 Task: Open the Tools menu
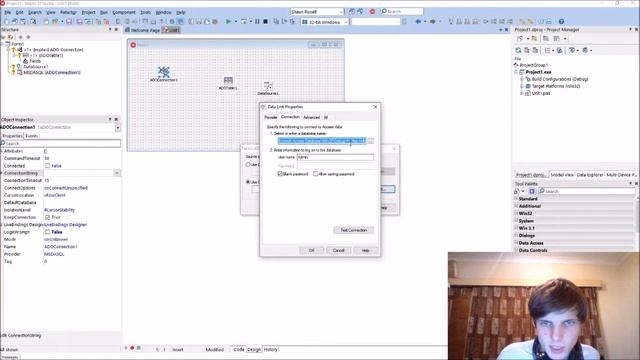pos(145,12)
